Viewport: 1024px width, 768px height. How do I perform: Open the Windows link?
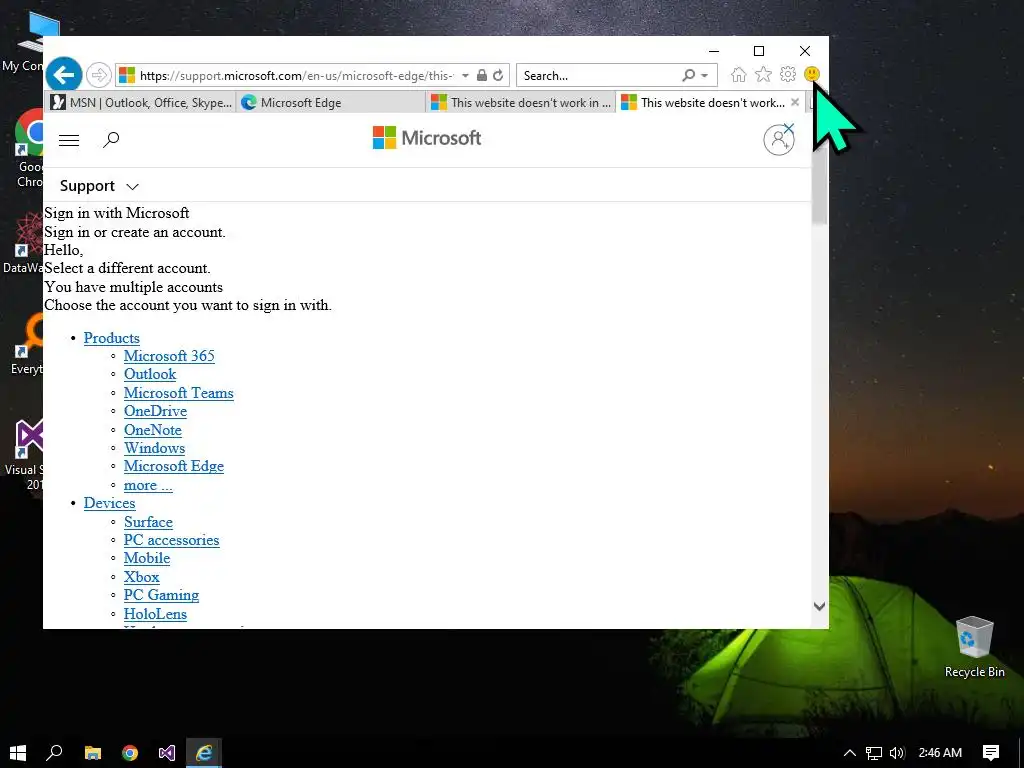155,448
